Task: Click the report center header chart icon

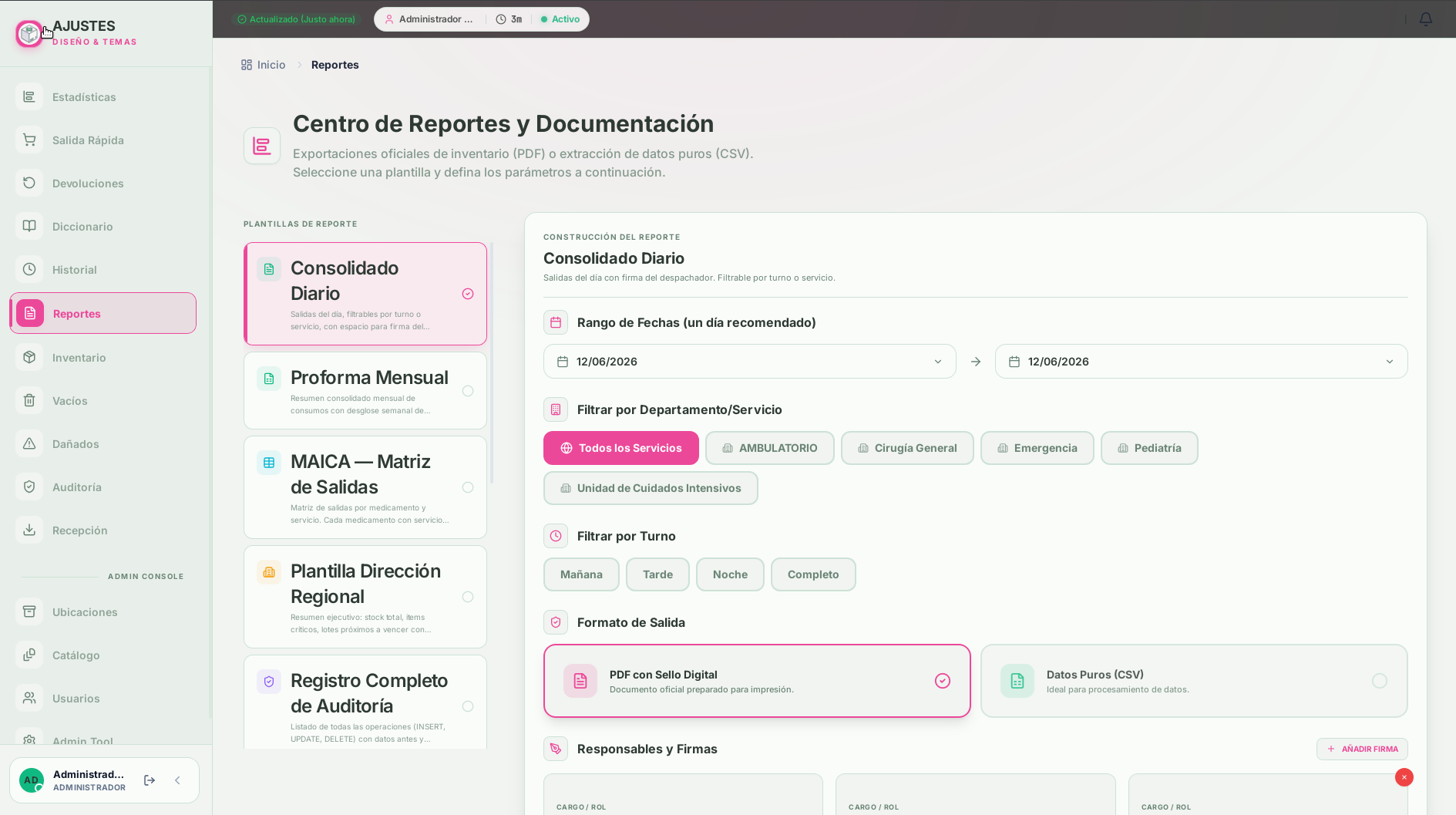Action: click(262, 146)
